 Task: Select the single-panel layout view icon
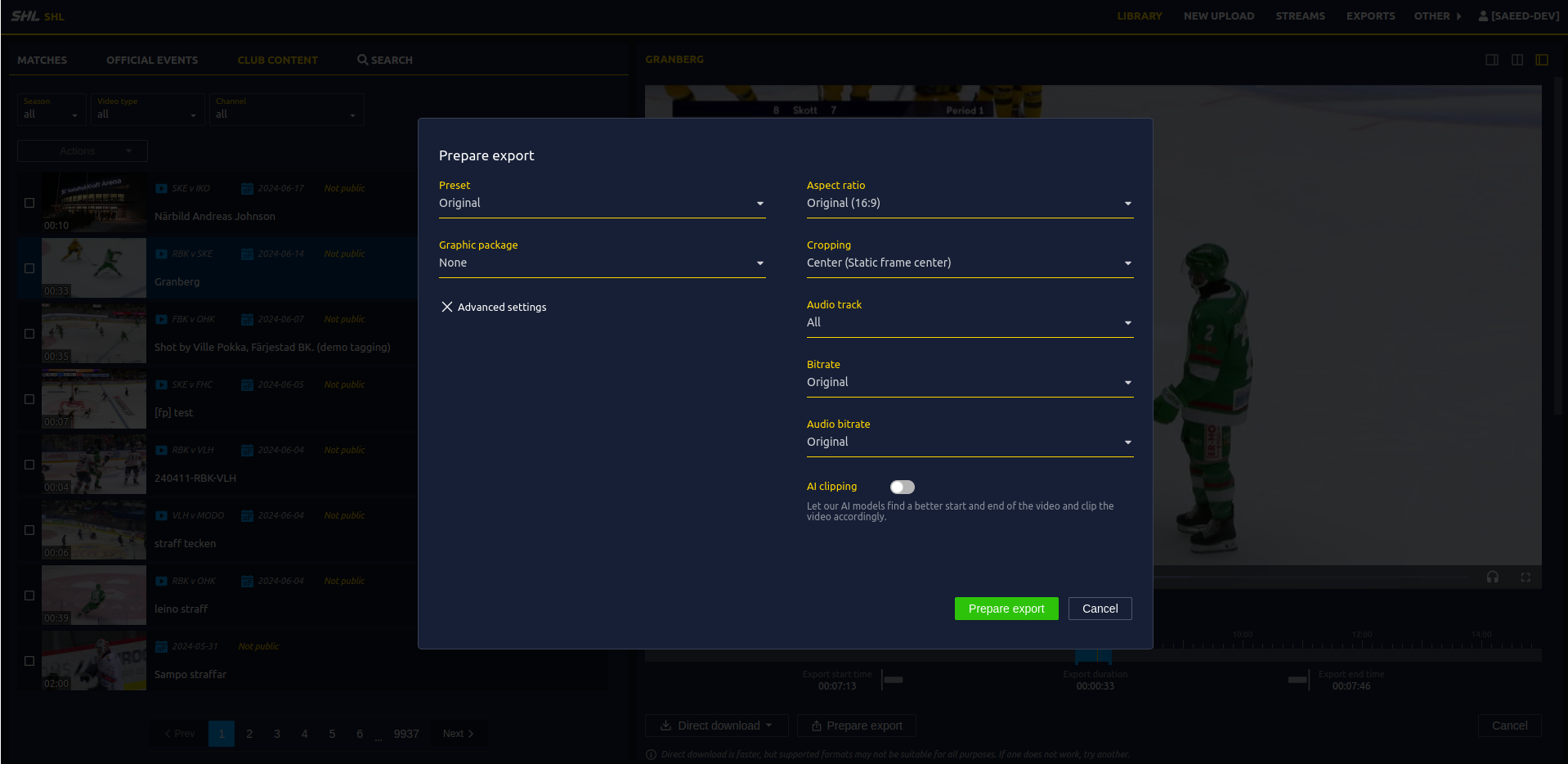click(x=1491, y=59)
